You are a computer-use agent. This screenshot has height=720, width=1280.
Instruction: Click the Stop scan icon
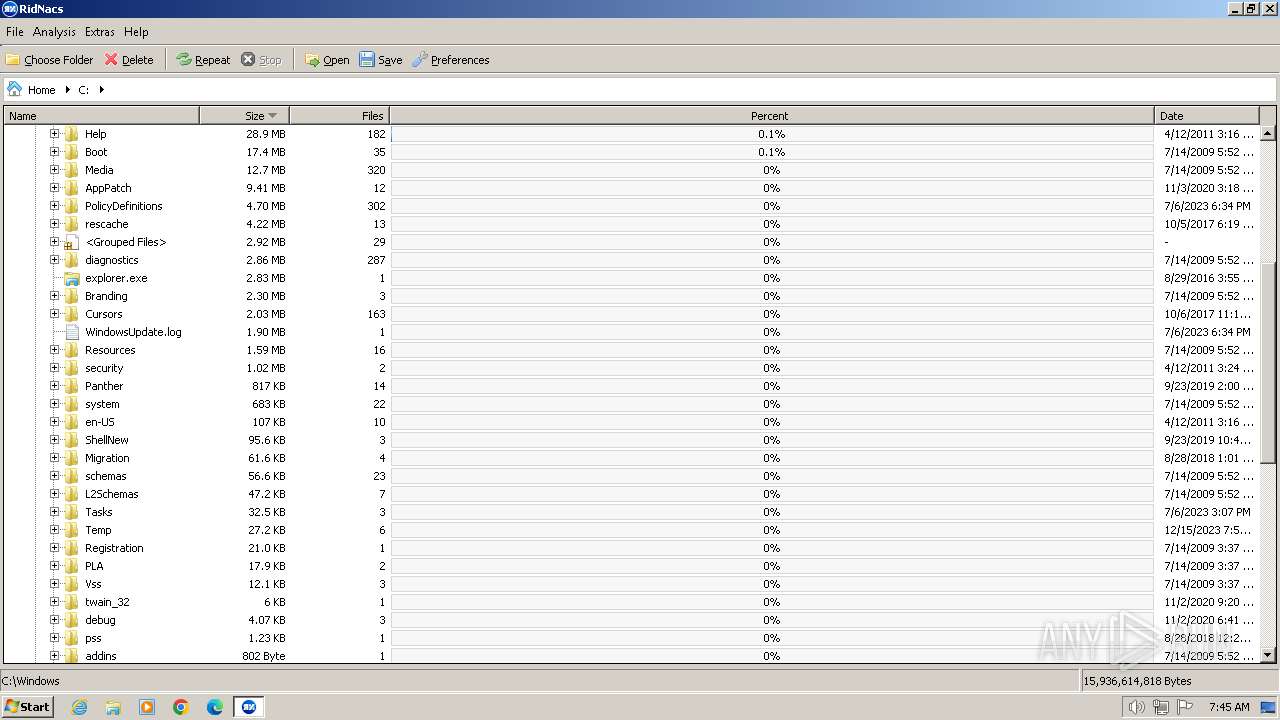click(248, 60)
